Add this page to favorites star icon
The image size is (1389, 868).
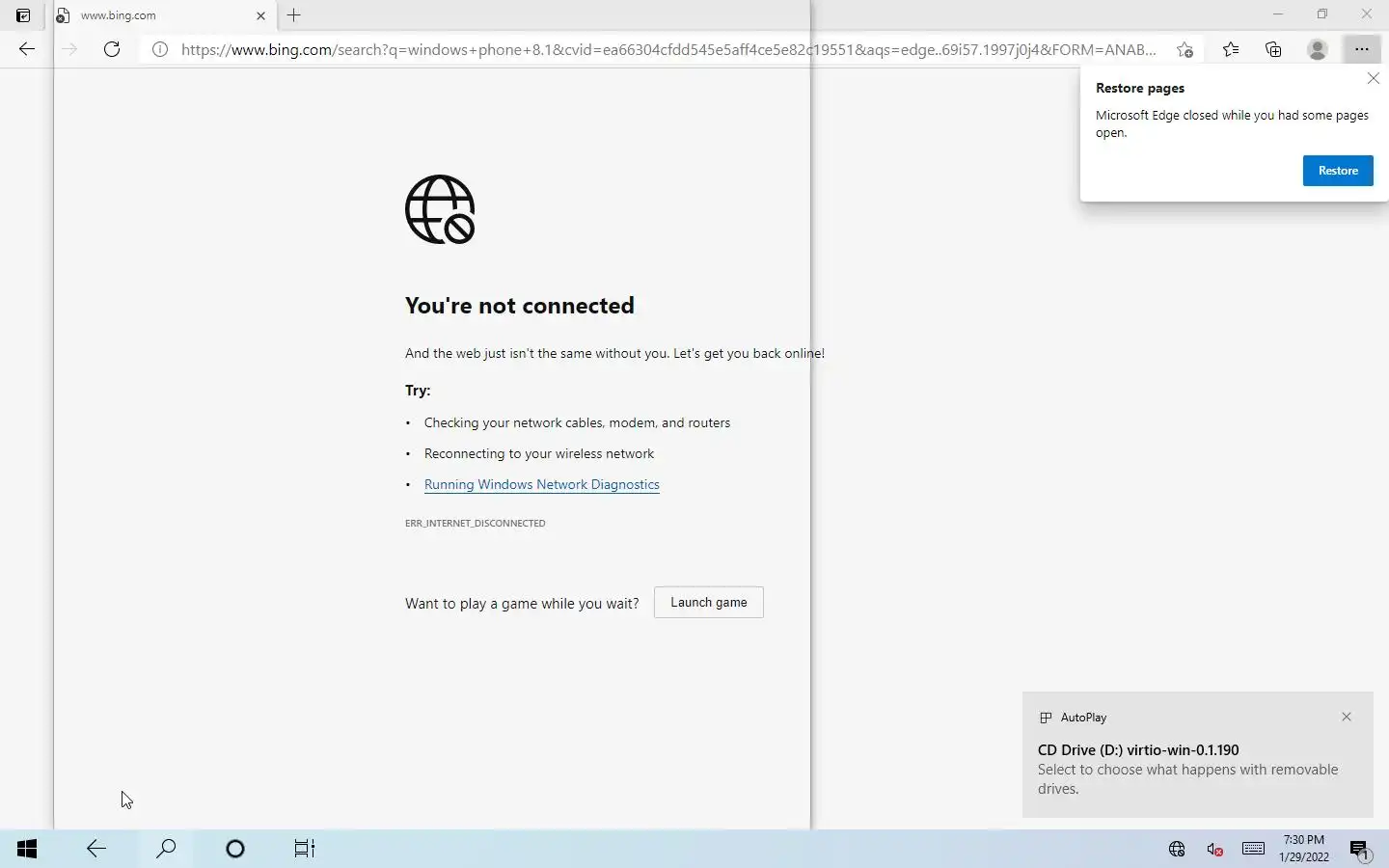pos(1185,49)
